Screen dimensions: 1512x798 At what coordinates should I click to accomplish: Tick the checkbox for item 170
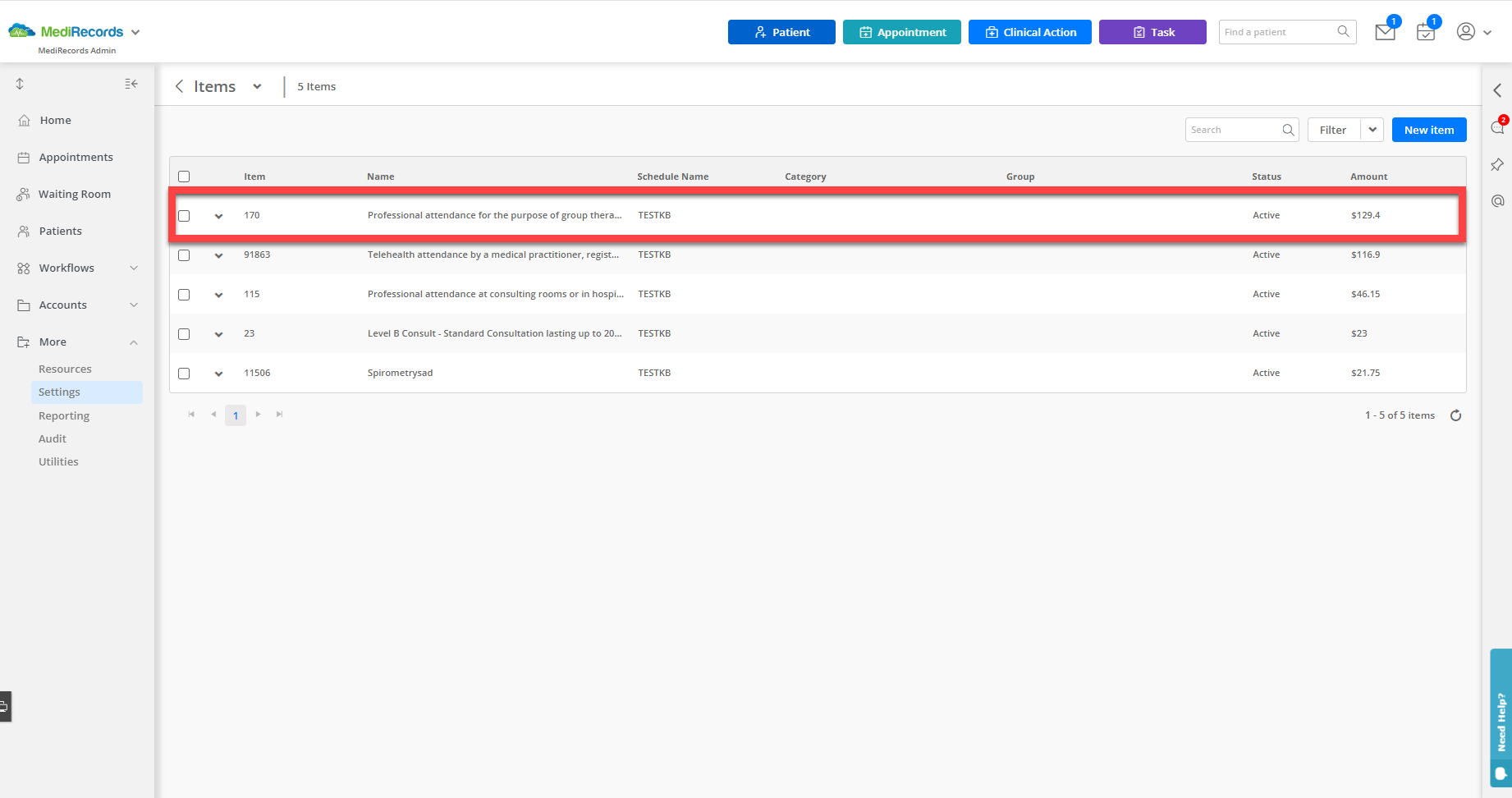click(x=184, y=215)
